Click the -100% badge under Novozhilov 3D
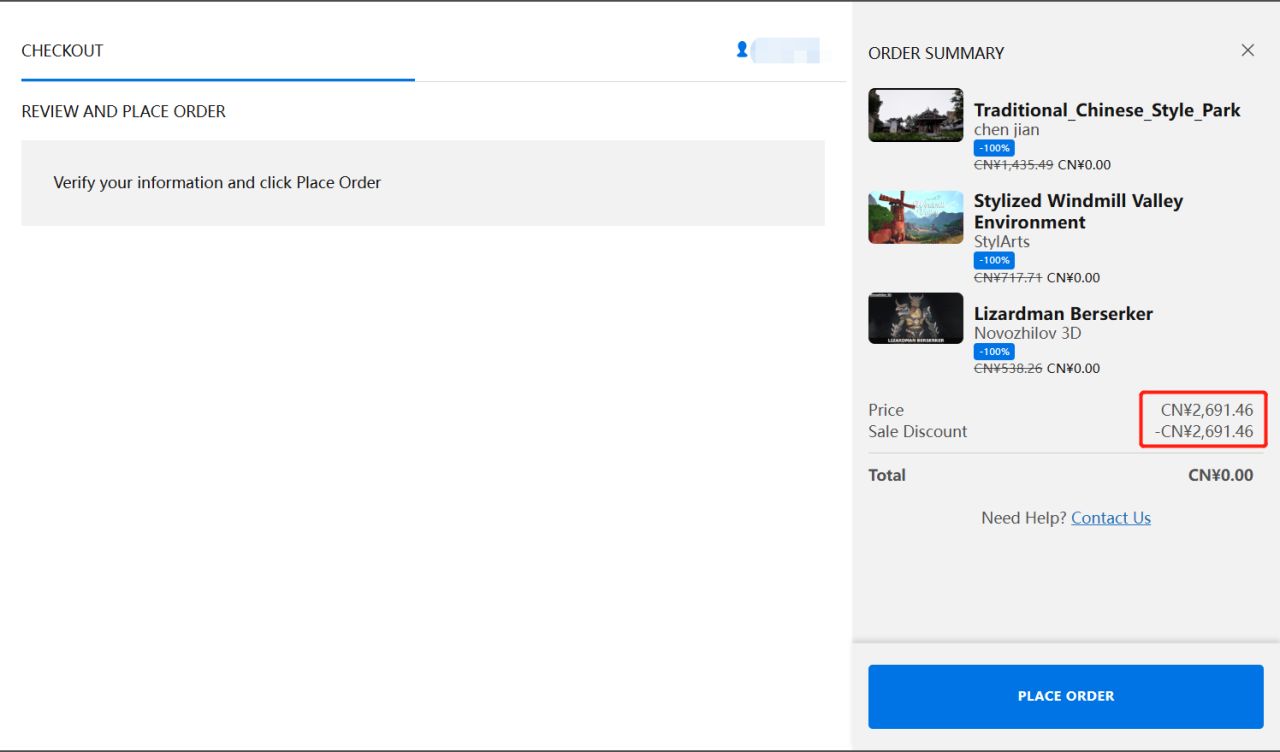 point(994,352)
